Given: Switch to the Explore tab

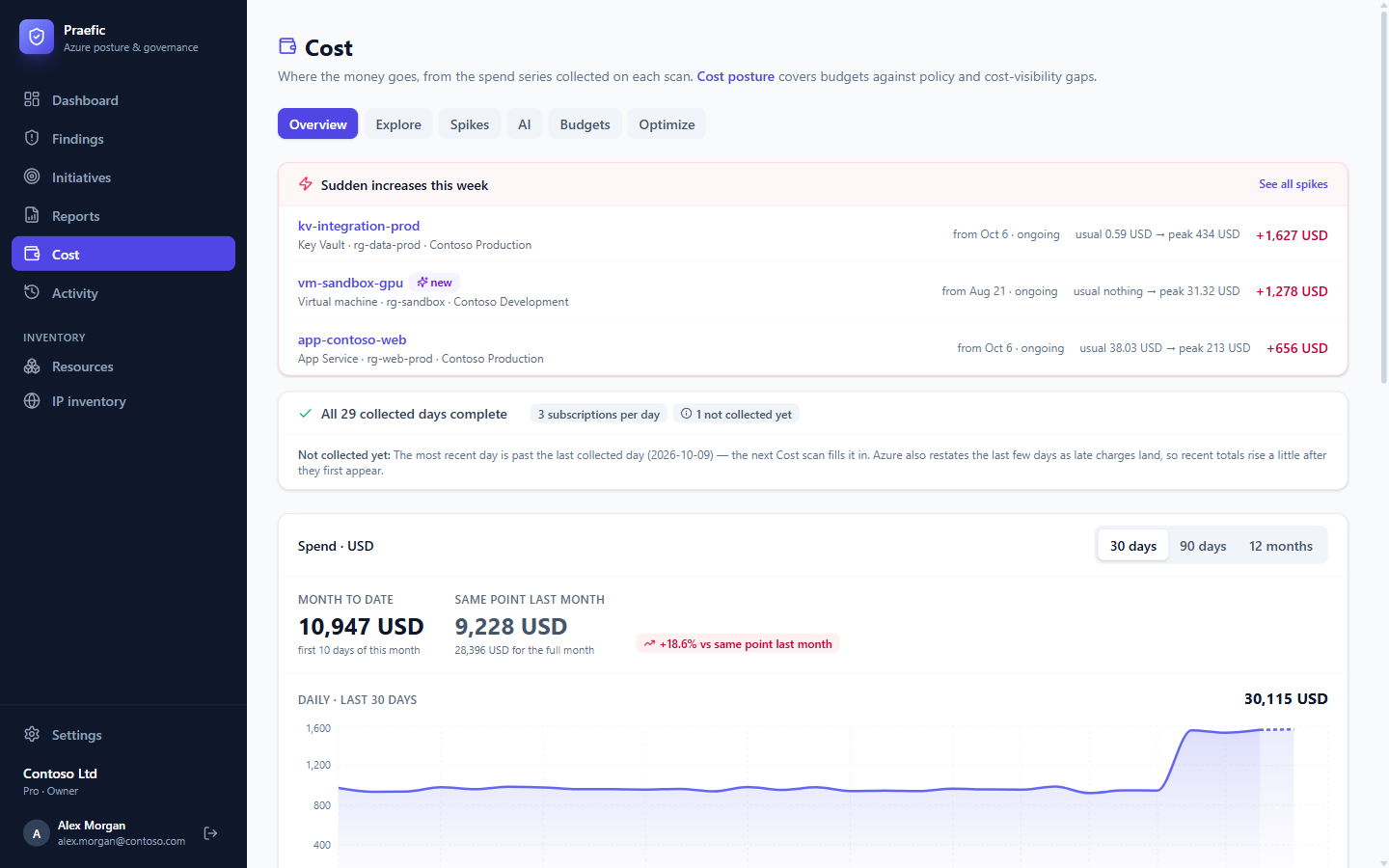Looking at the screenshot, I should (x=398, y=124).
